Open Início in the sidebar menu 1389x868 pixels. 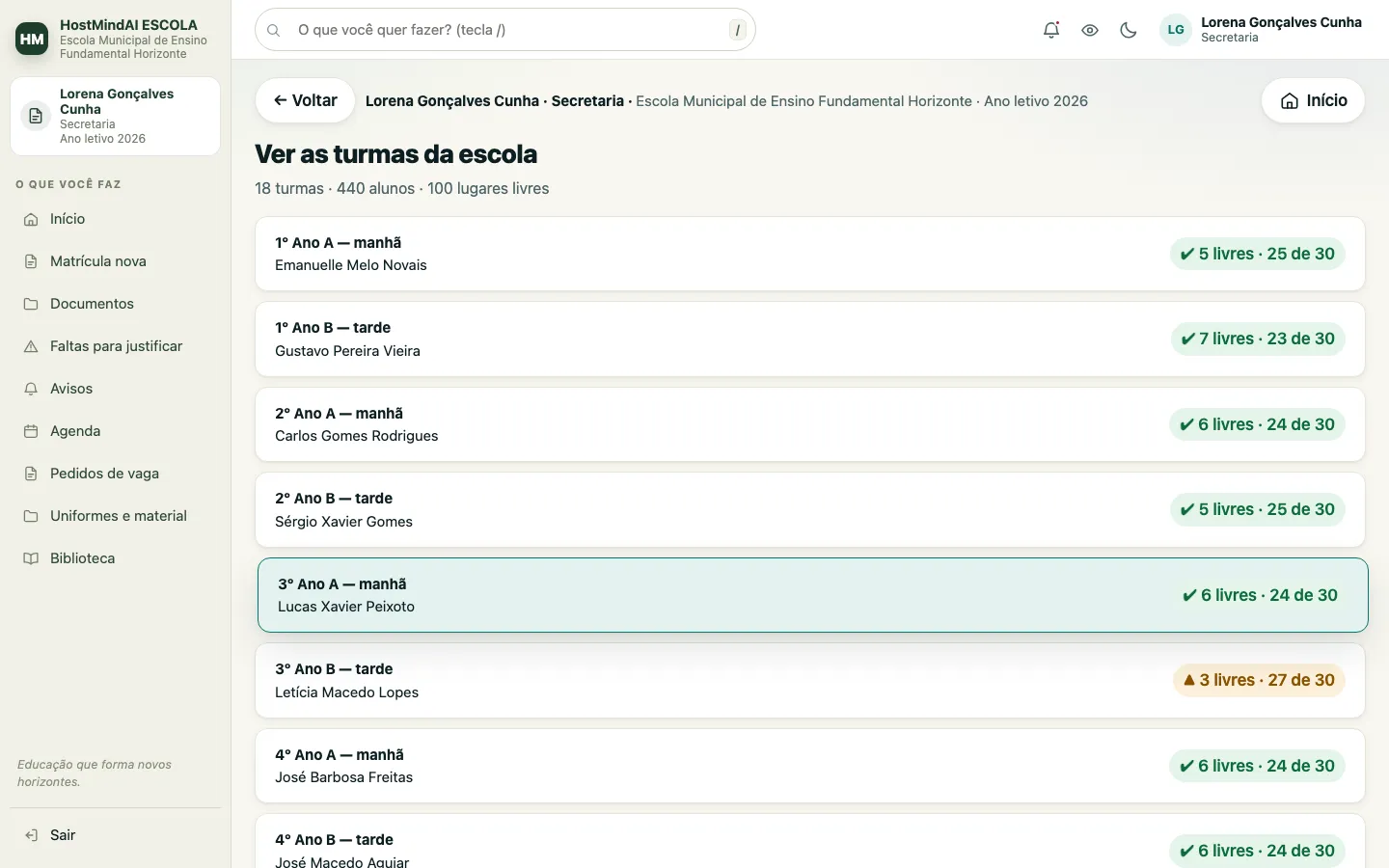tap(116, 219)
